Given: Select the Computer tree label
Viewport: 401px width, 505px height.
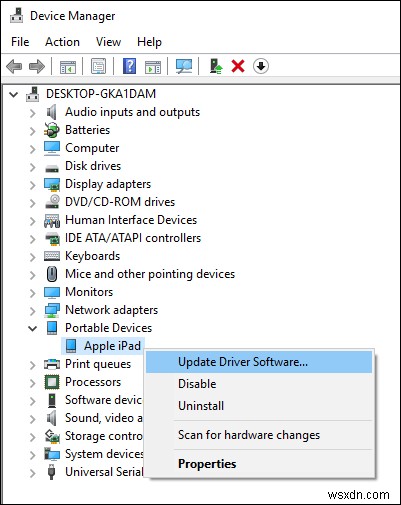Looking at the screenshot, I should tap(92, 148).
